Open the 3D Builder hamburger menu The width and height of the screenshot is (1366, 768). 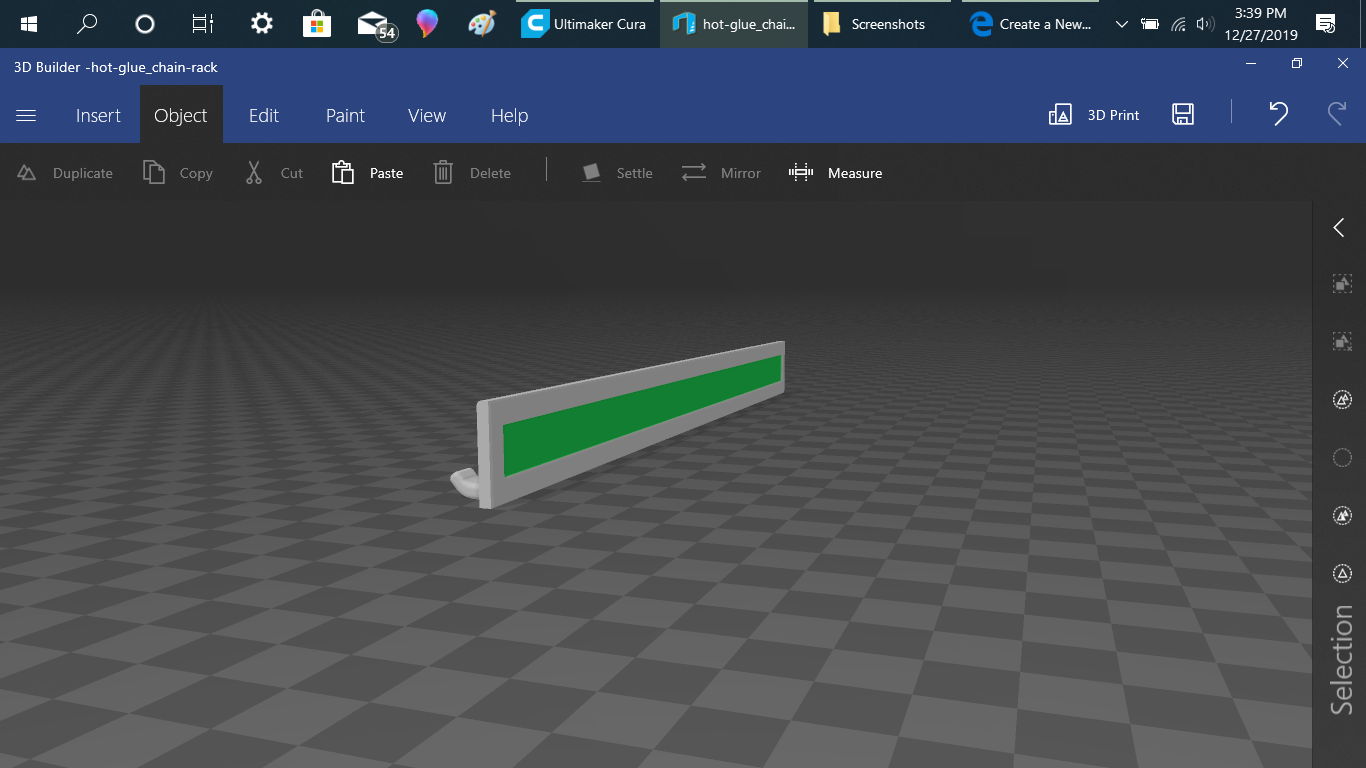26,115
